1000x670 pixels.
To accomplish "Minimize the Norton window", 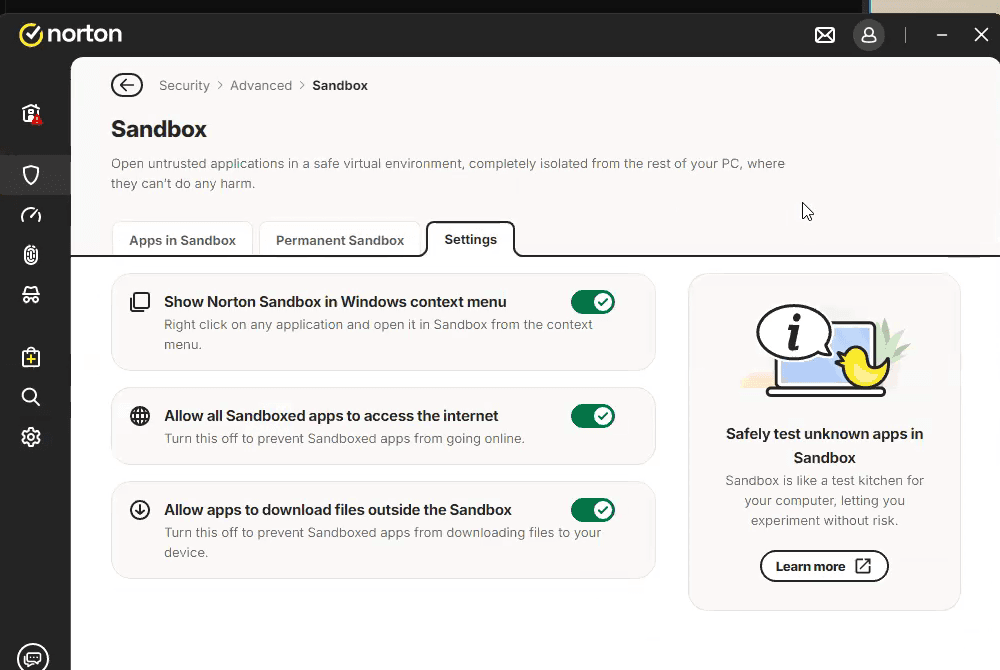I will click(942, 35).
